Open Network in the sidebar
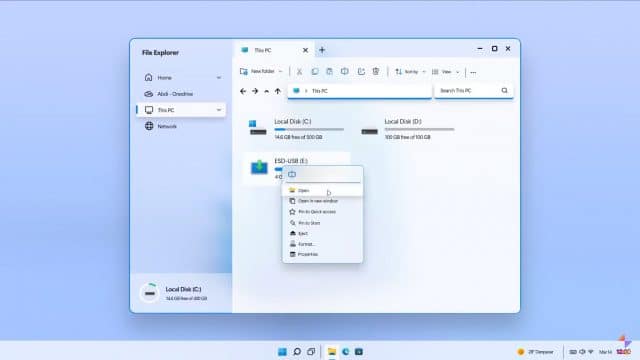Screen dimensions: 640x360 tap(181, 126)
